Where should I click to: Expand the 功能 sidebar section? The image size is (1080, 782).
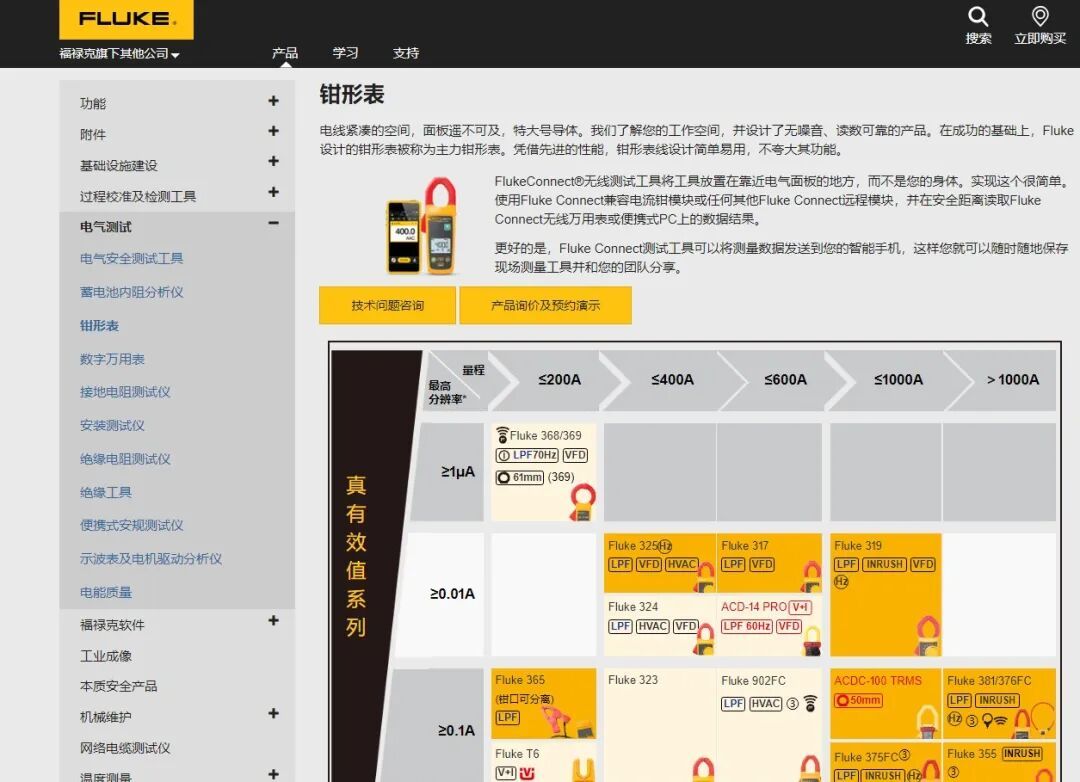[x=273, y=101]
